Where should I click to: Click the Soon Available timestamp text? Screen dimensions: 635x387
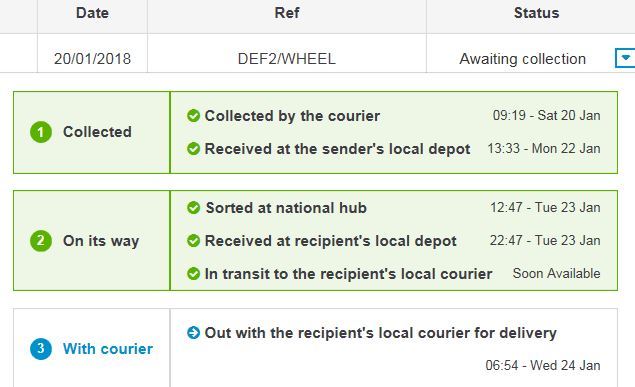tap(556, 273)
